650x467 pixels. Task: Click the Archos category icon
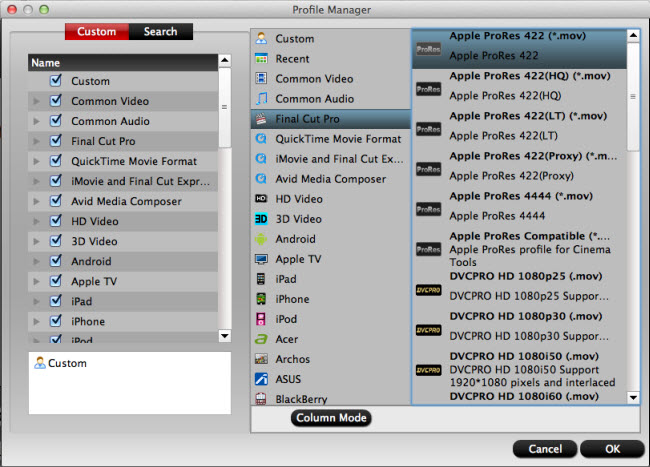tap(261, 359)
